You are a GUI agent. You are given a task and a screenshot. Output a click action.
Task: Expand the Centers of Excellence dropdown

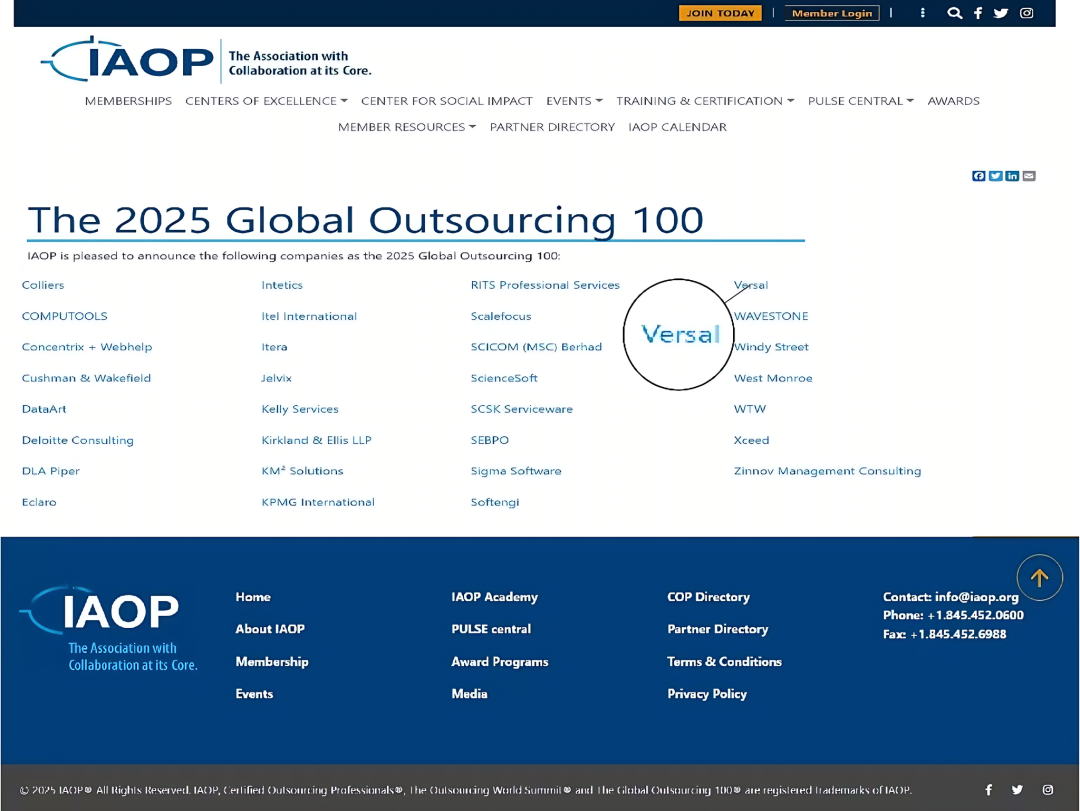pos(266,101)
